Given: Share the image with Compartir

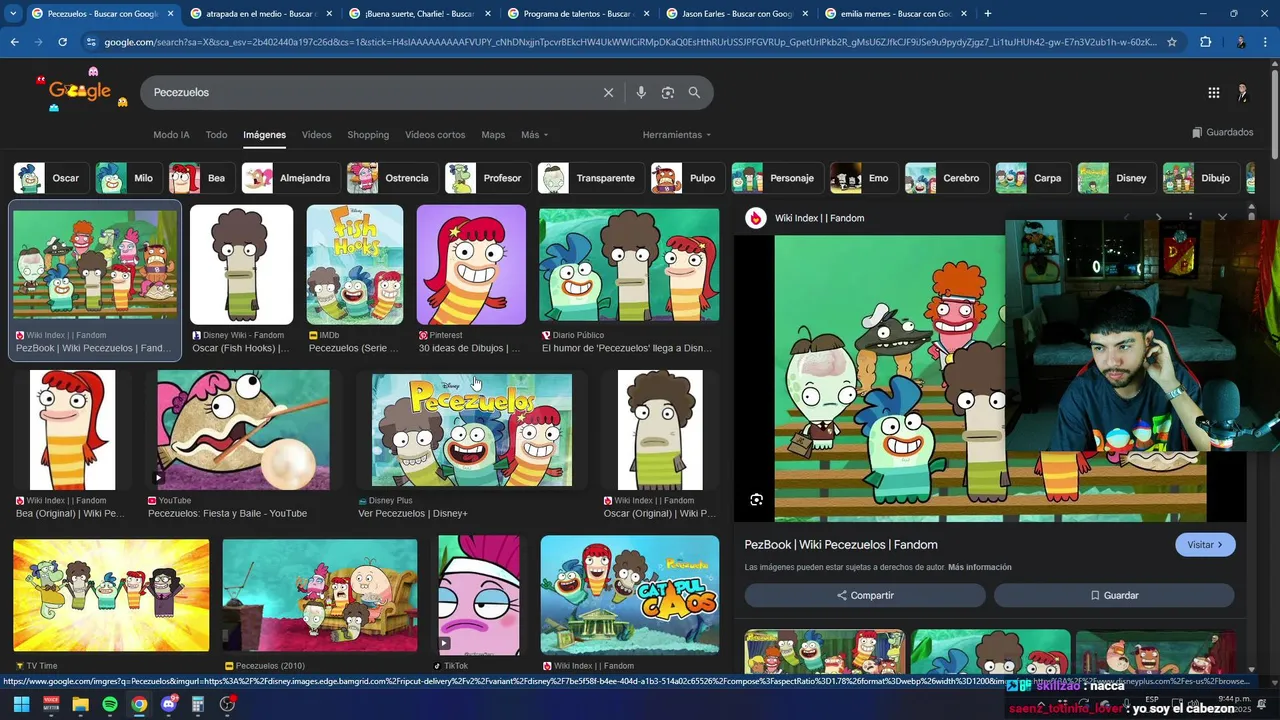Looking at the screenshot, I should point(865,595).
